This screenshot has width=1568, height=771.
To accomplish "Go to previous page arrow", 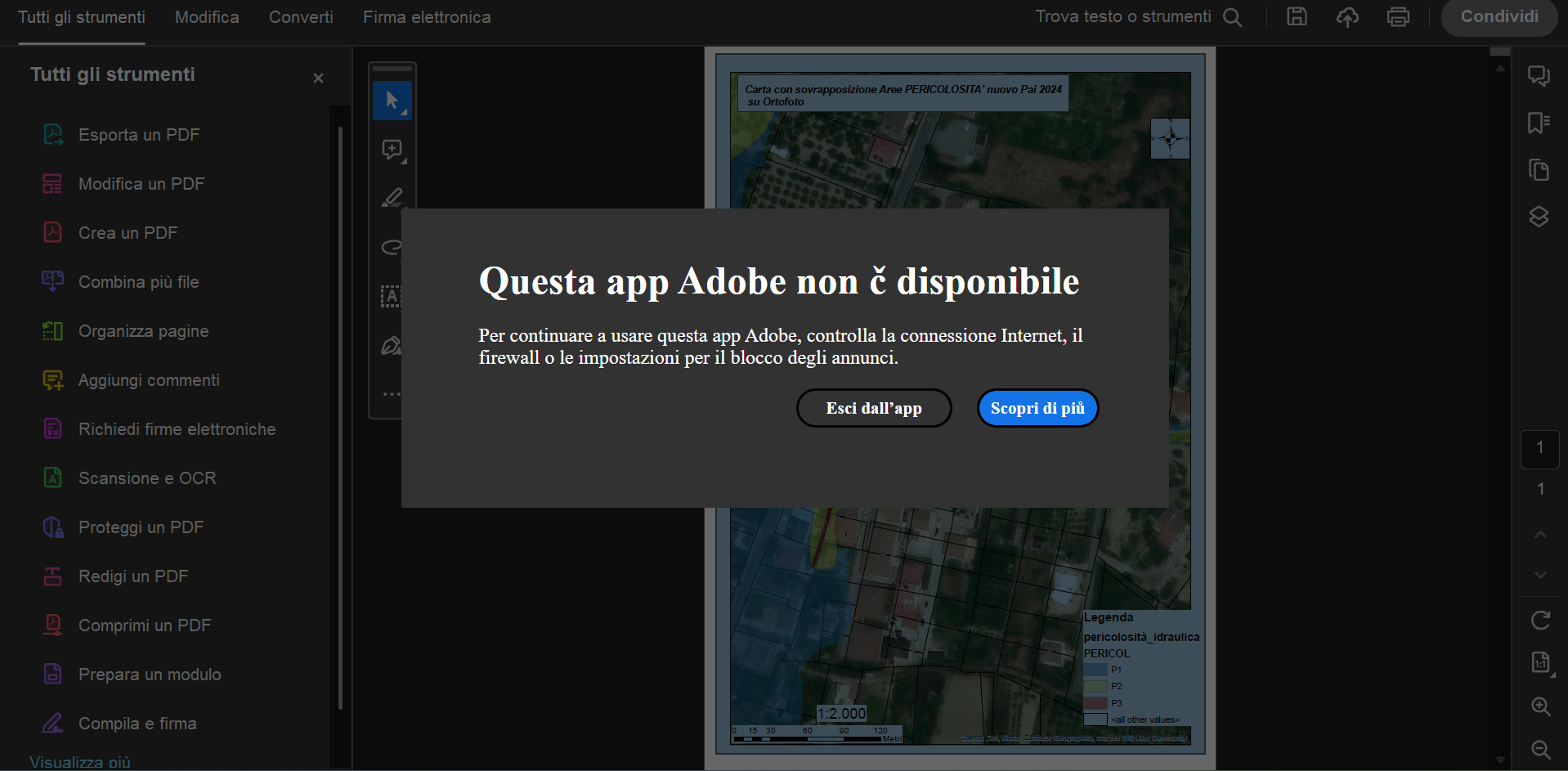I will tap(1540, 535).
